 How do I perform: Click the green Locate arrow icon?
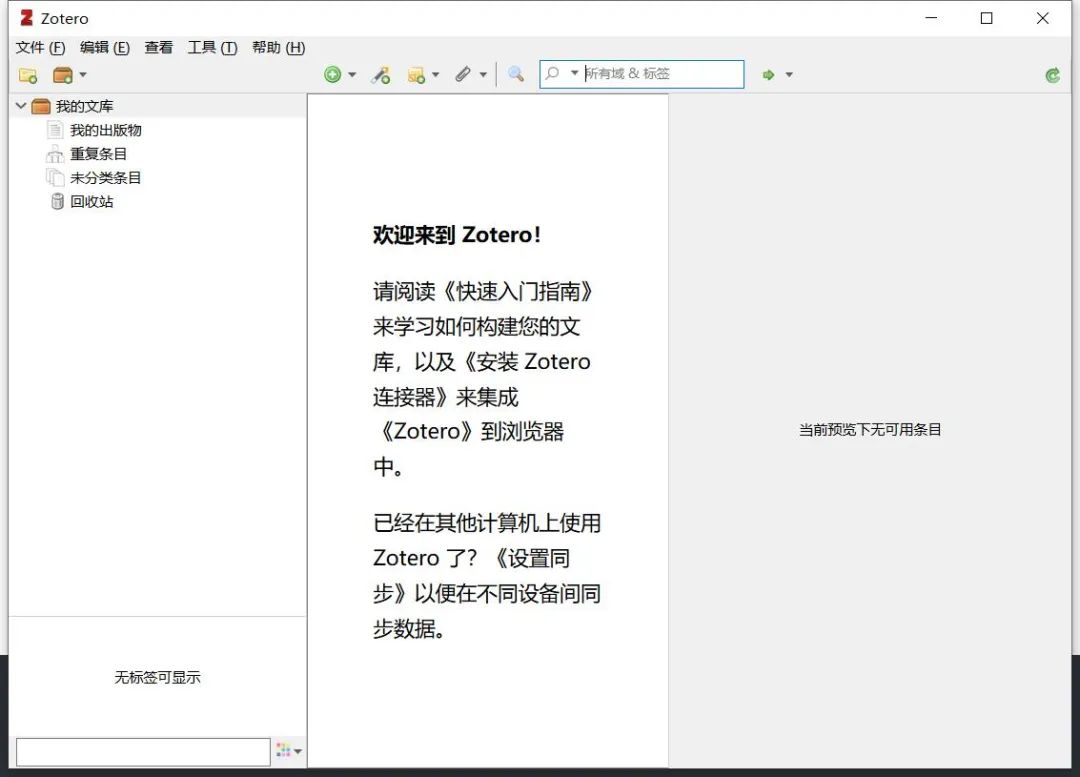coord(769,74)
